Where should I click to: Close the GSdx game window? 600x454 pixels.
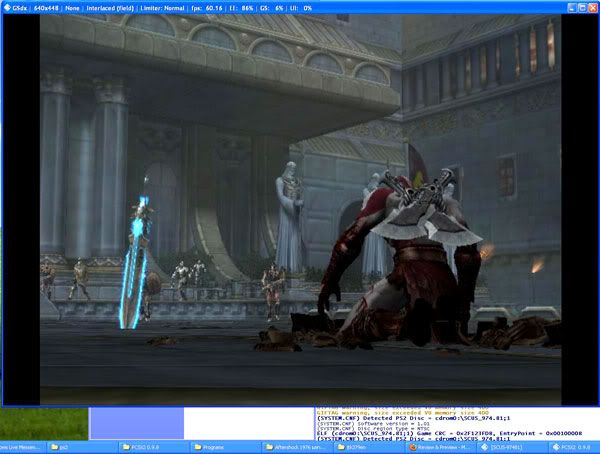pyautogui.click(x=593, y=8)
